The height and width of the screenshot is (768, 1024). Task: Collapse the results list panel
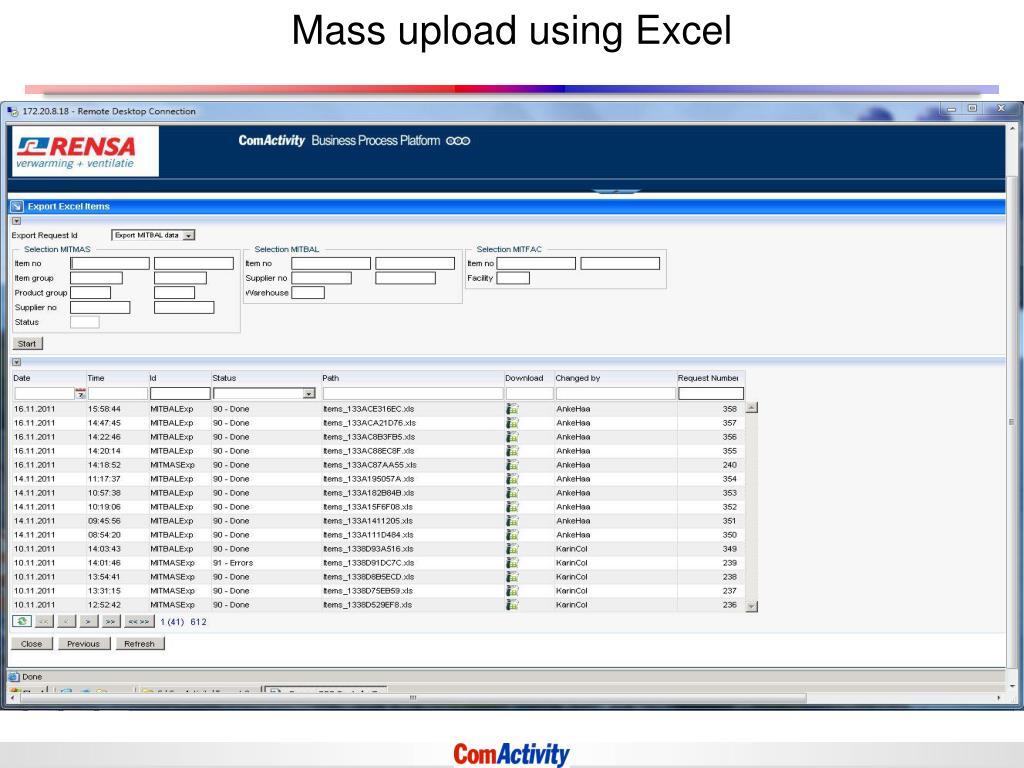(17, 362)
